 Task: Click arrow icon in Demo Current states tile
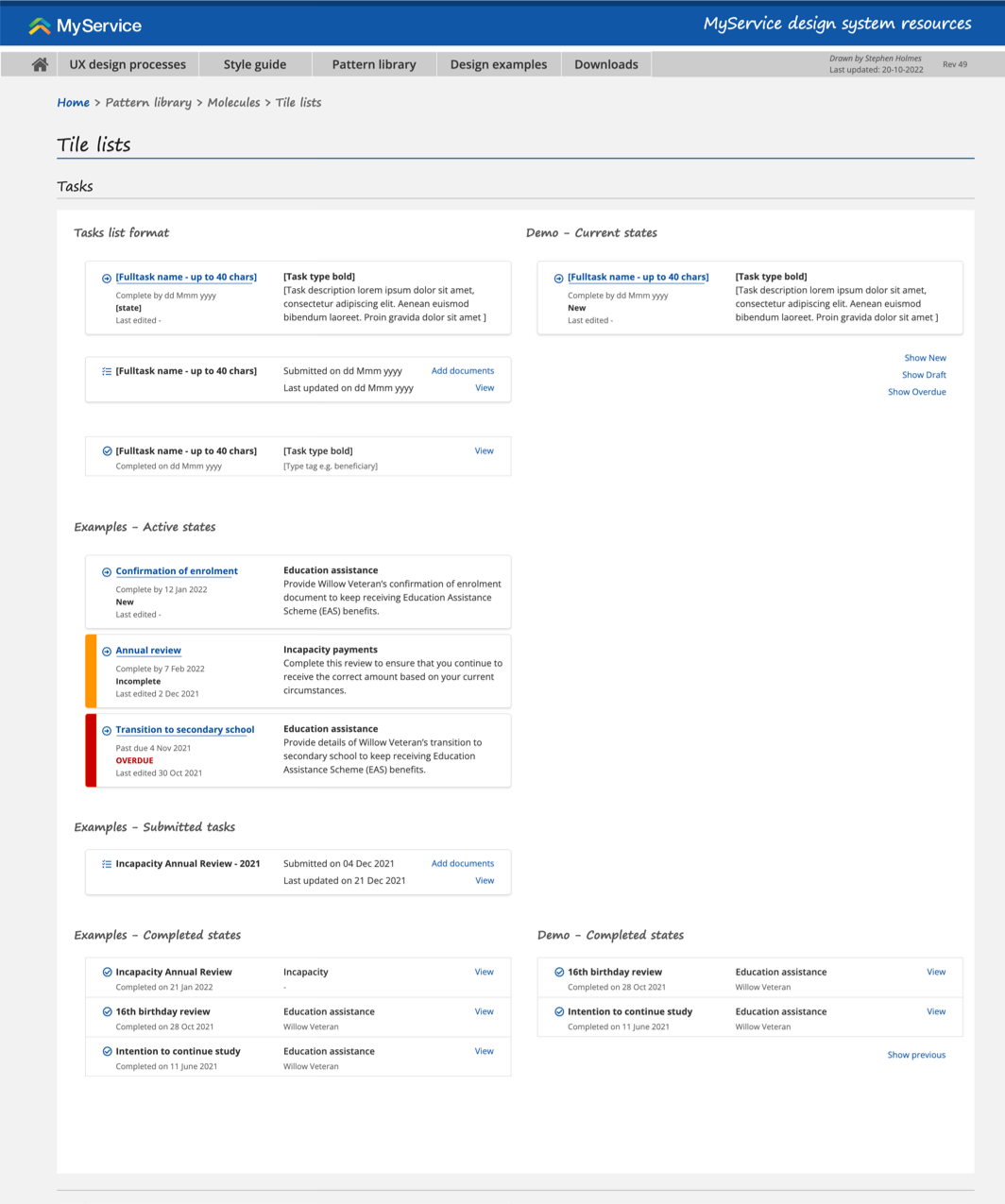pyautogui.click(x=559, y=279)
